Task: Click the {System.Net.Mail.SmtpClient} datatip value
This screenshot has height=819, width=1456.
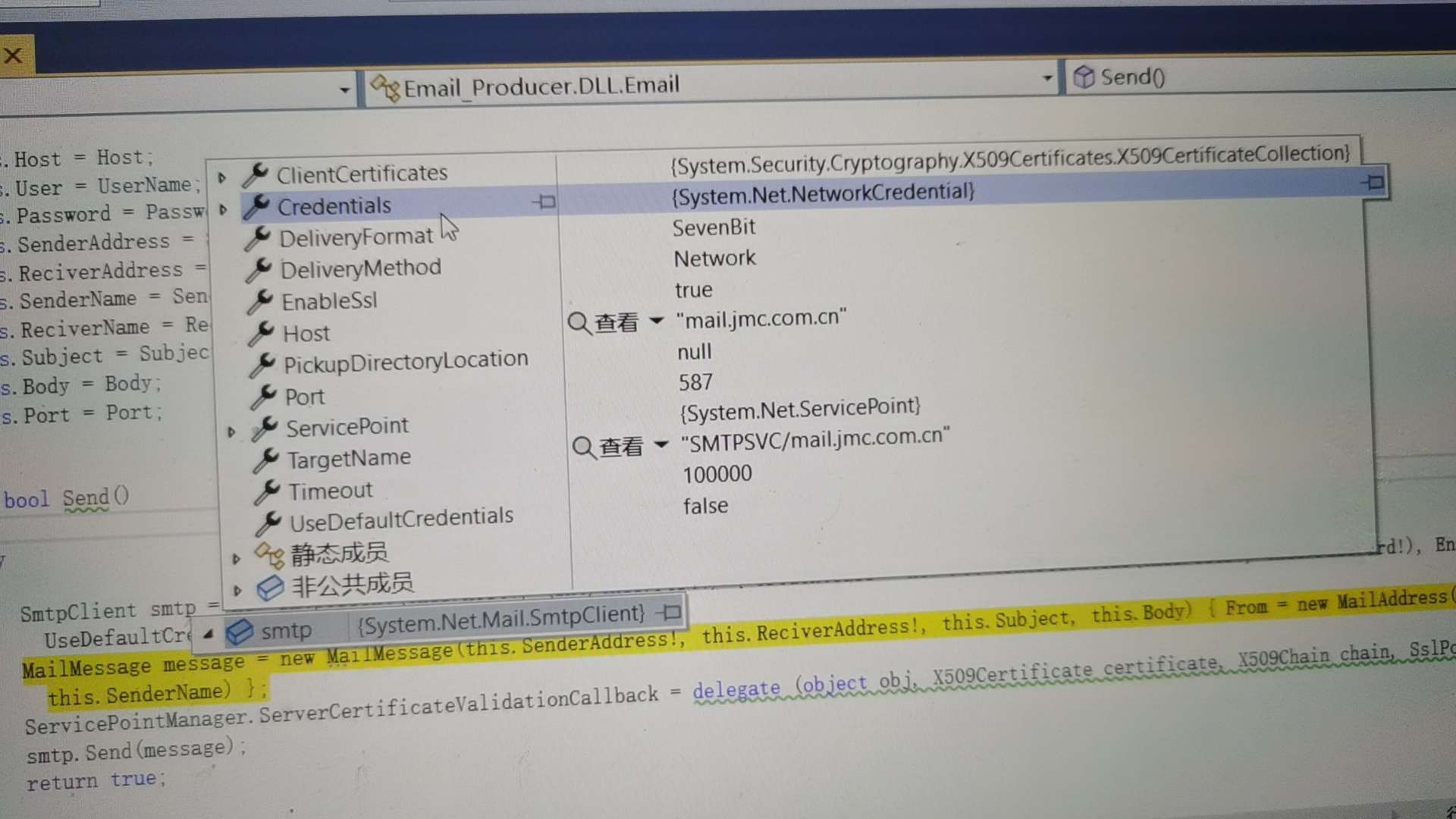Action: 500,619
